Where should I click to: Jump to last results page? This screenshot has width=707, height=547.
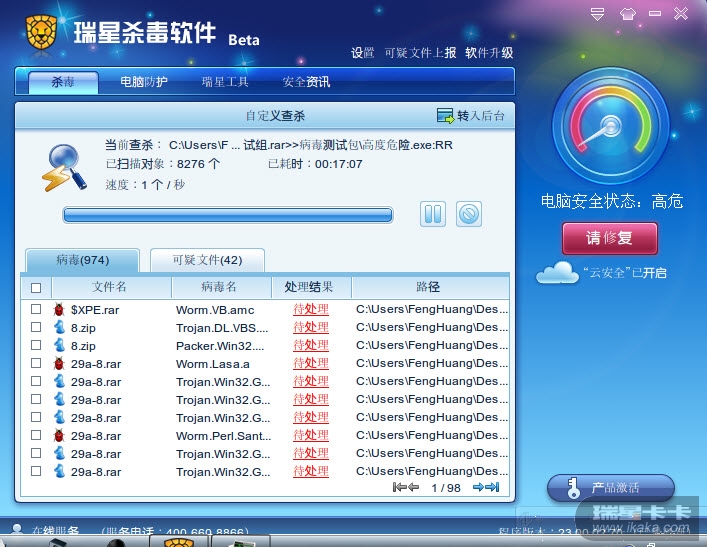(493, 487)
